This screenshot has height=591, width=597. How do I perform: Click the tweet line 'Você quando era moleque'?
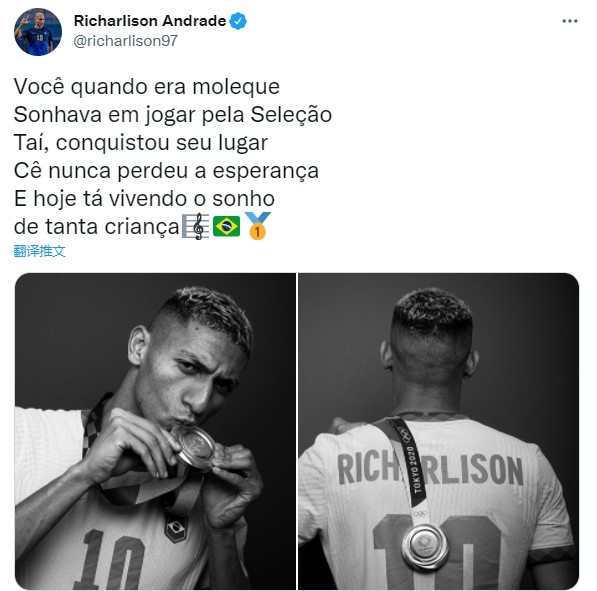147,87
